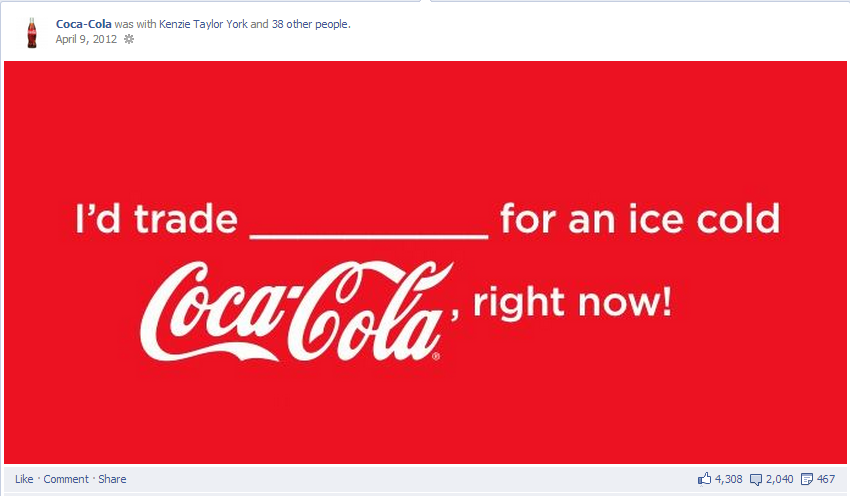Click the shares note icon
Screen dimensions: 850x496
(807, 479)
